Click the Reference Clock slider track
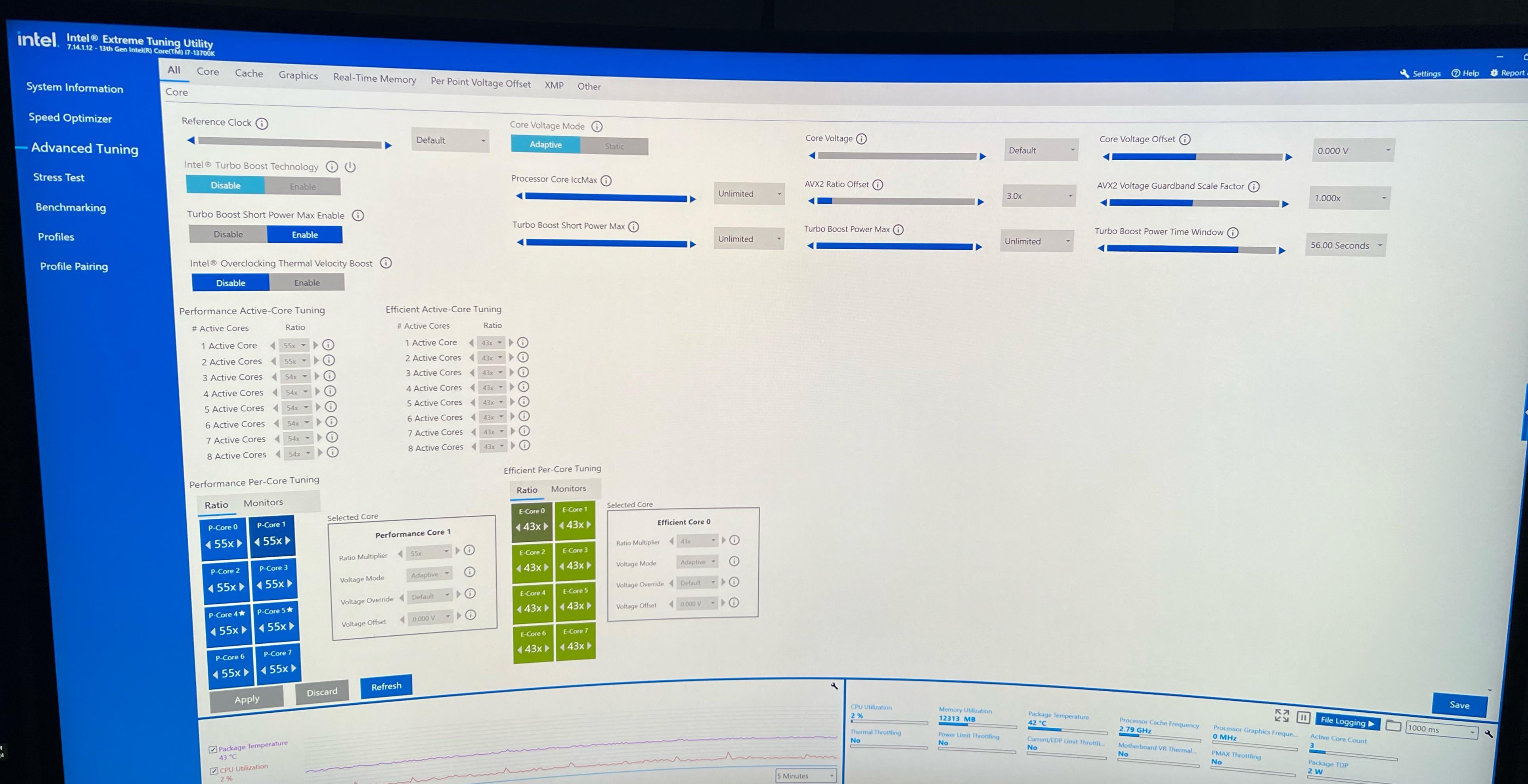 point(289,143)
